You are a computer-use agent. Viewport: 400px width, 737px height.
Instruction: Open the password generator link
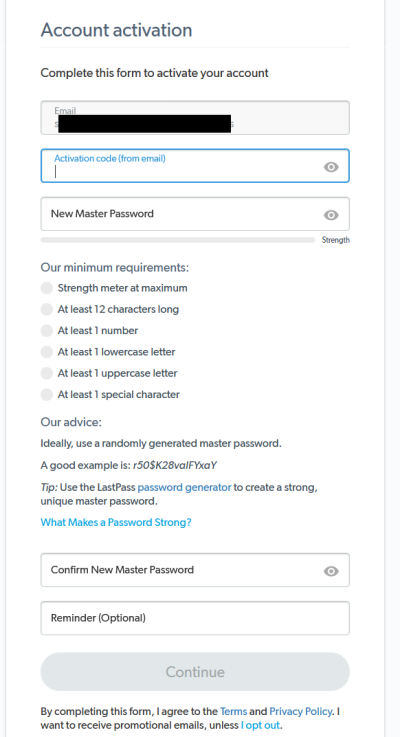(184, 487)
